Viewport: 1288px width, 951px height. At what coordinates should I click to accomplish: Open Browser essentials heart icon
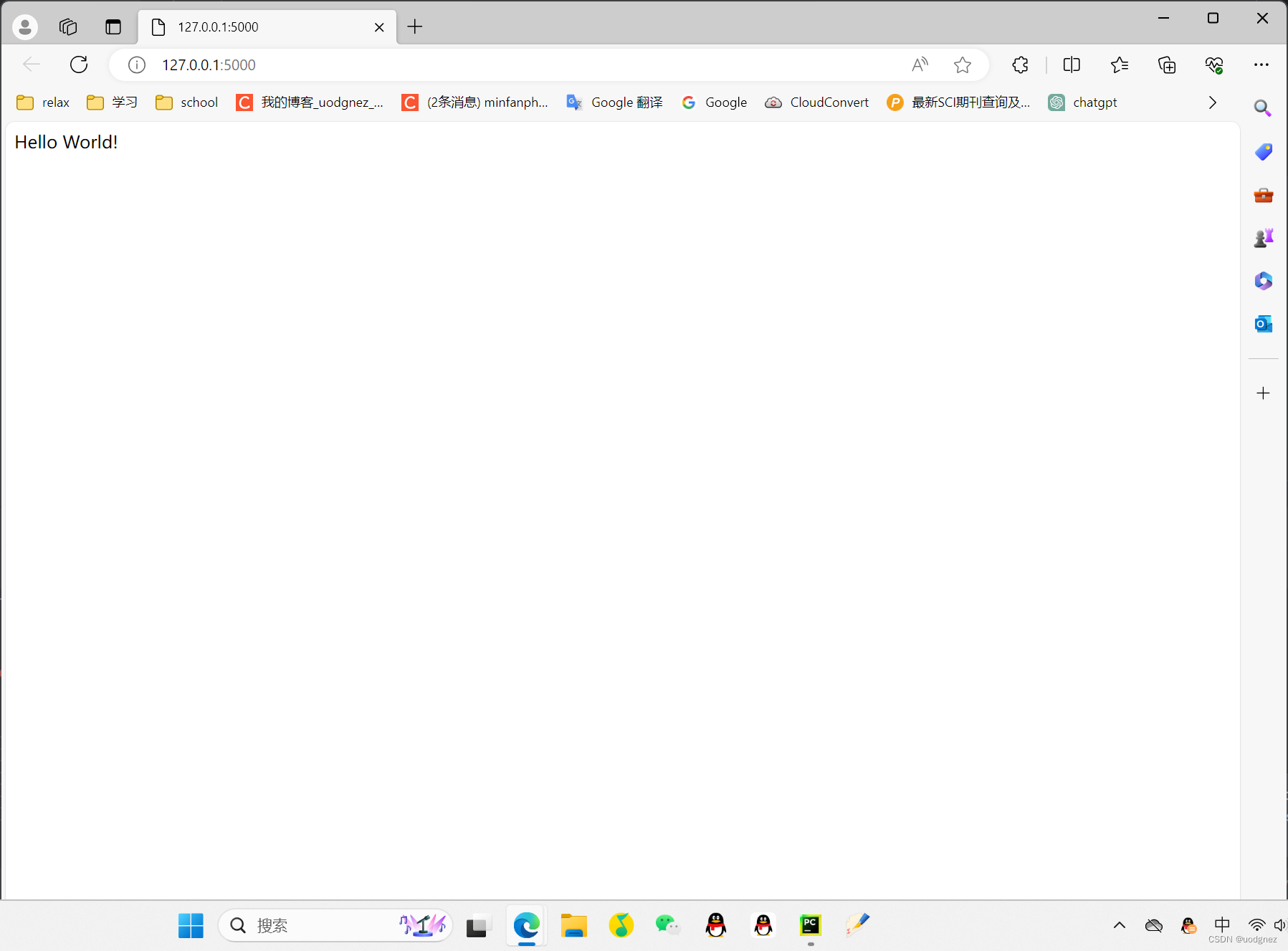coord(1213,65)
